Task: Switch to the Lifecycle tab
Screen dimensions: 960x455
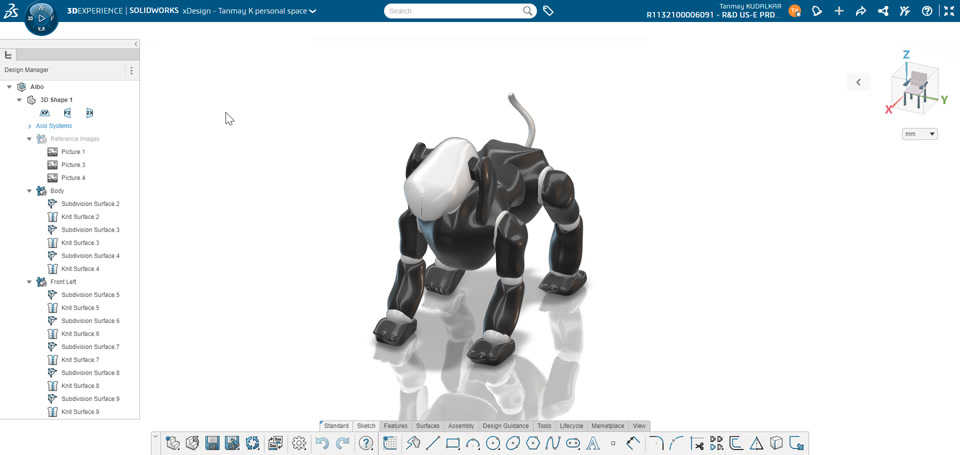Action: 571,426
